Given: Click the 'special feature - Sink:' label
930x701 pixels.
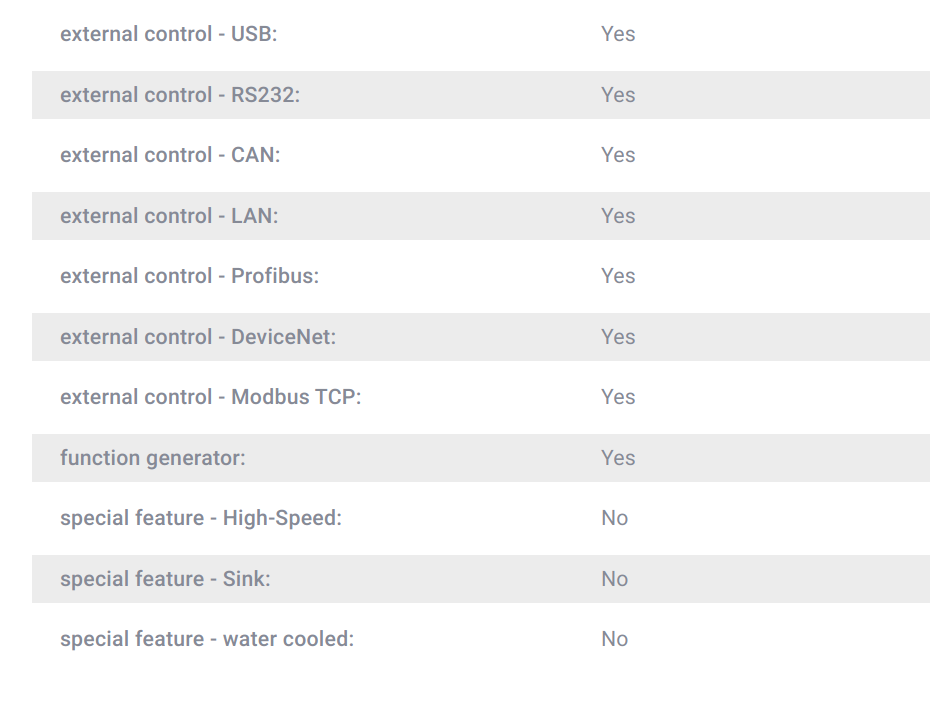Looking at the screenshot, I should [x=165, y=579].
